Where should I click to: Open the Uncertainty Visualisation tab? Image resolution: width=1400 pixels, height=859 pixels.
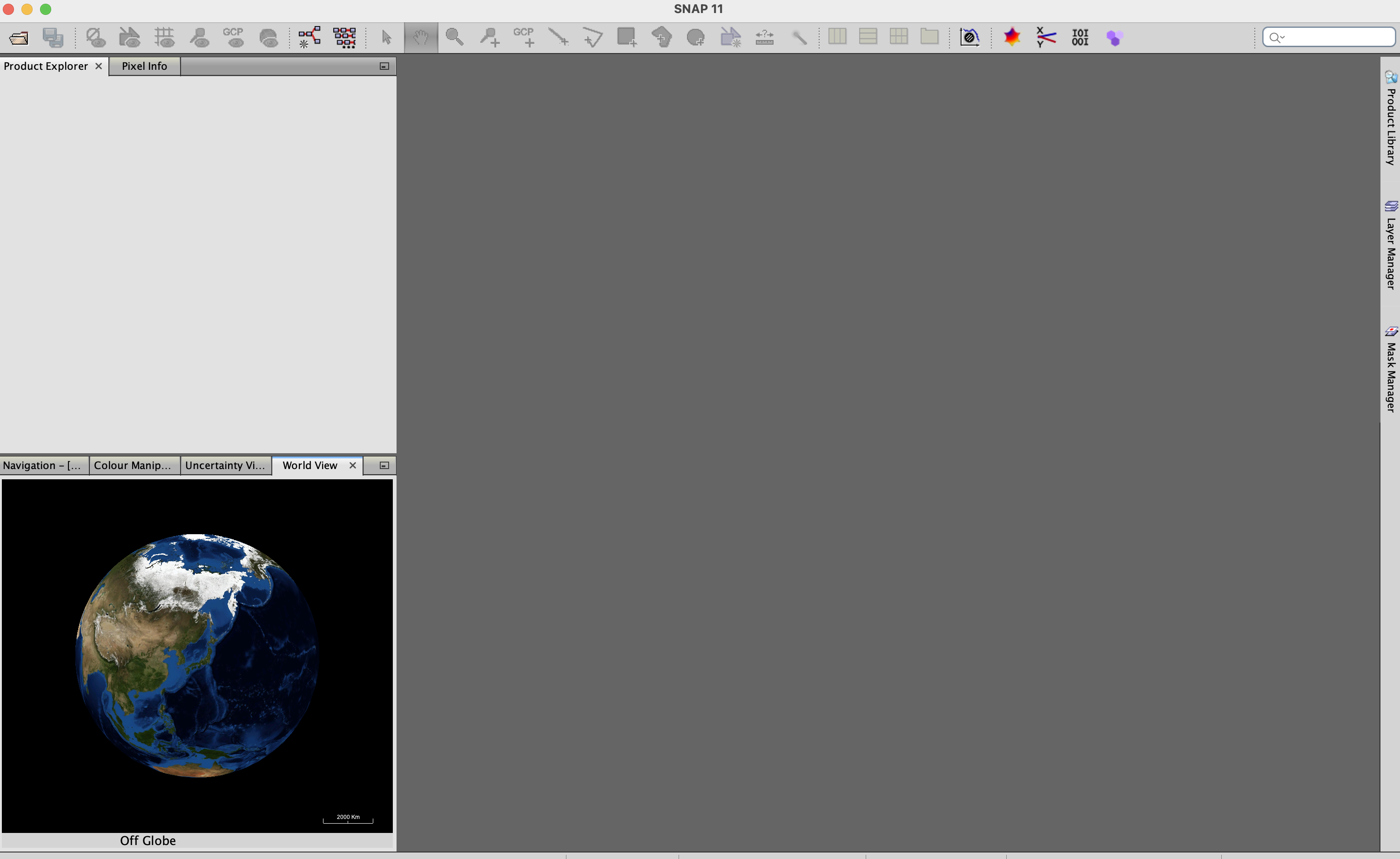tap(225, 465)
